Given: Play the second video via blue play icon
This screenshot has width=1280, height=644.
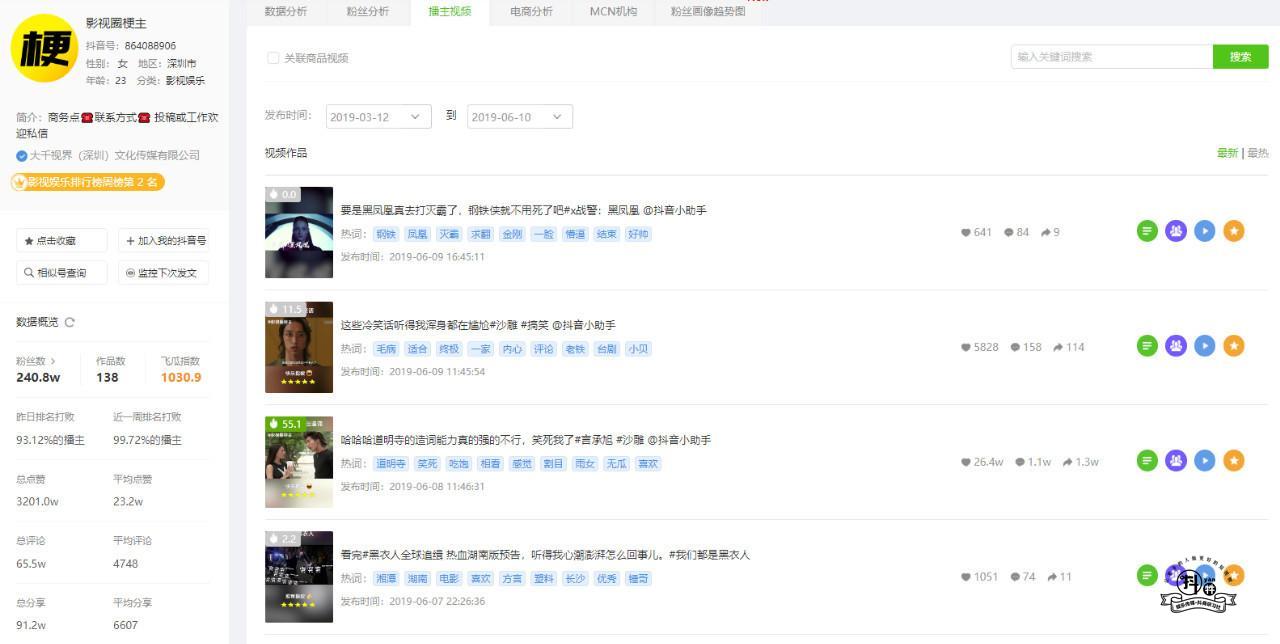Looking at the screenshot, I should (x=1205, y=346).
